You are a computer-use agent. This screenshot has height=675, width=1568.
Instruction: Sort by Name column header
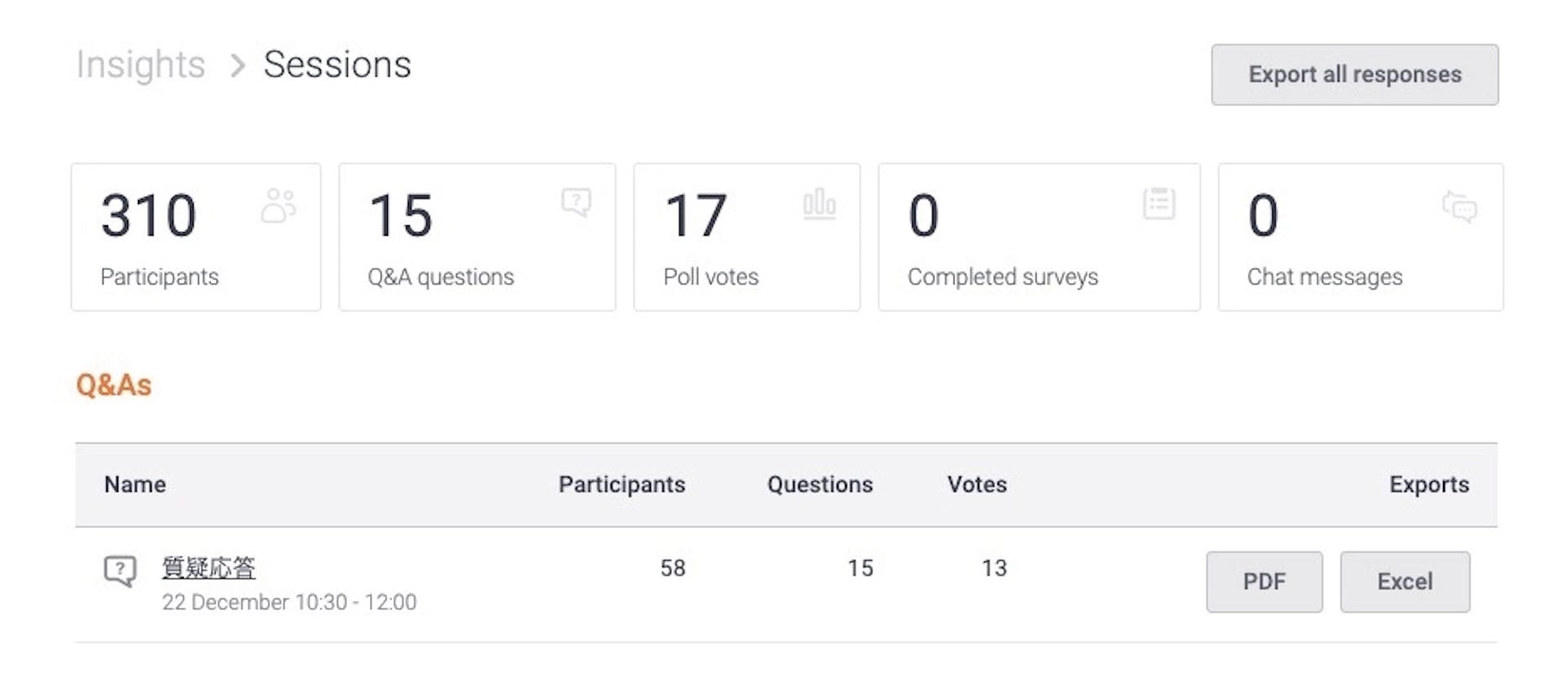(x=135, y=484)
